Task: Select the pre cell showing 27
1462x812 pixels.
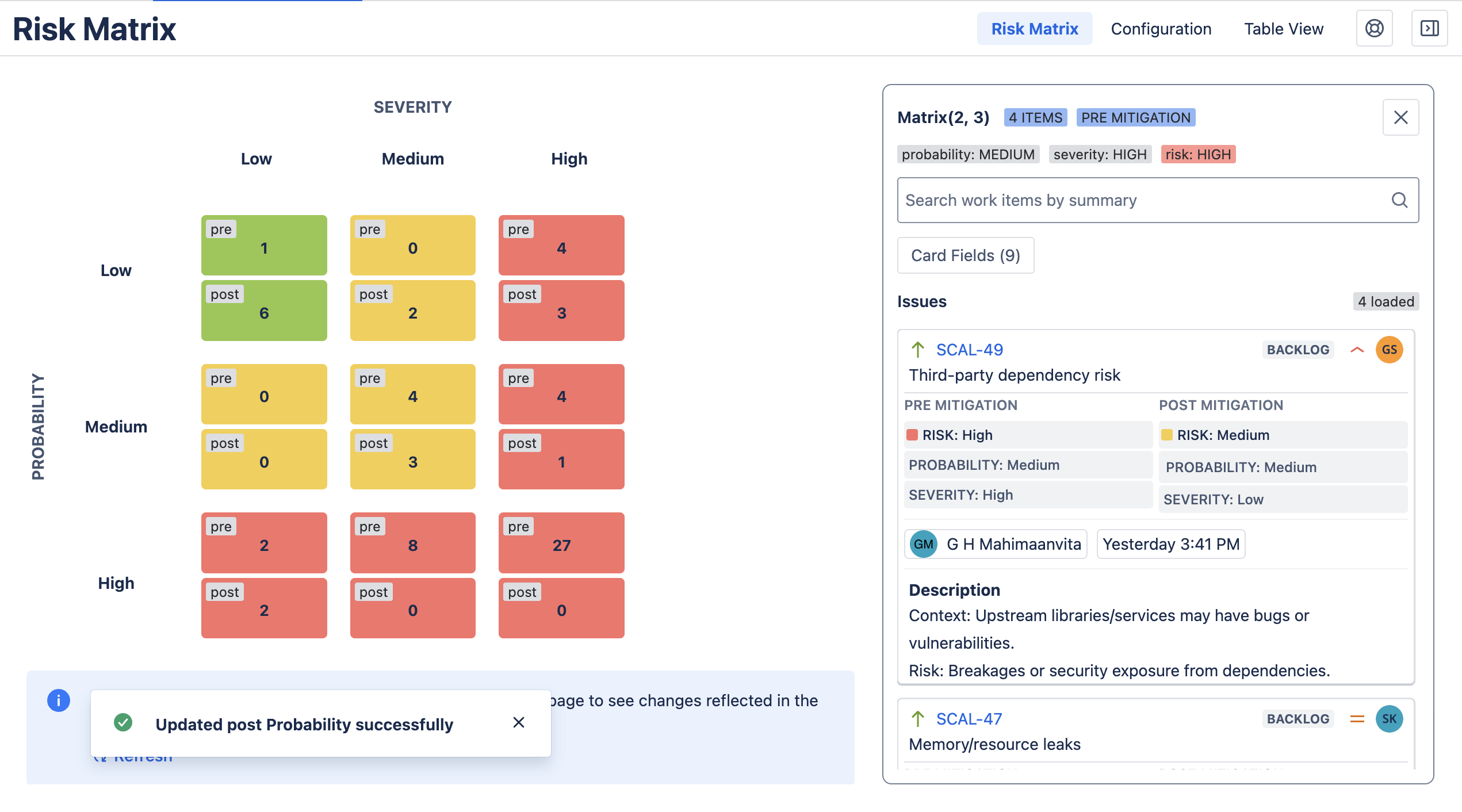Action: point(561,542)
